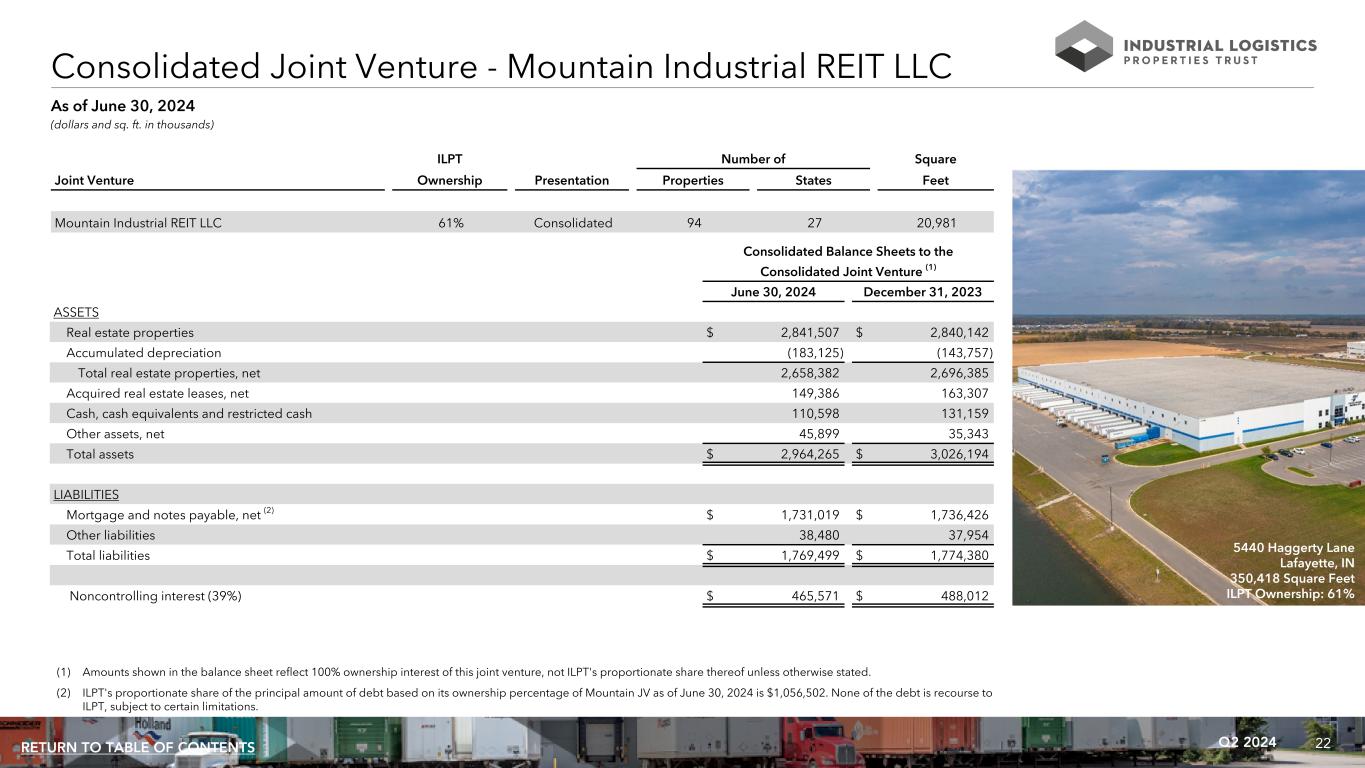Click the Joint Venture column header
1365x768 pixels.
pos(94,181)
